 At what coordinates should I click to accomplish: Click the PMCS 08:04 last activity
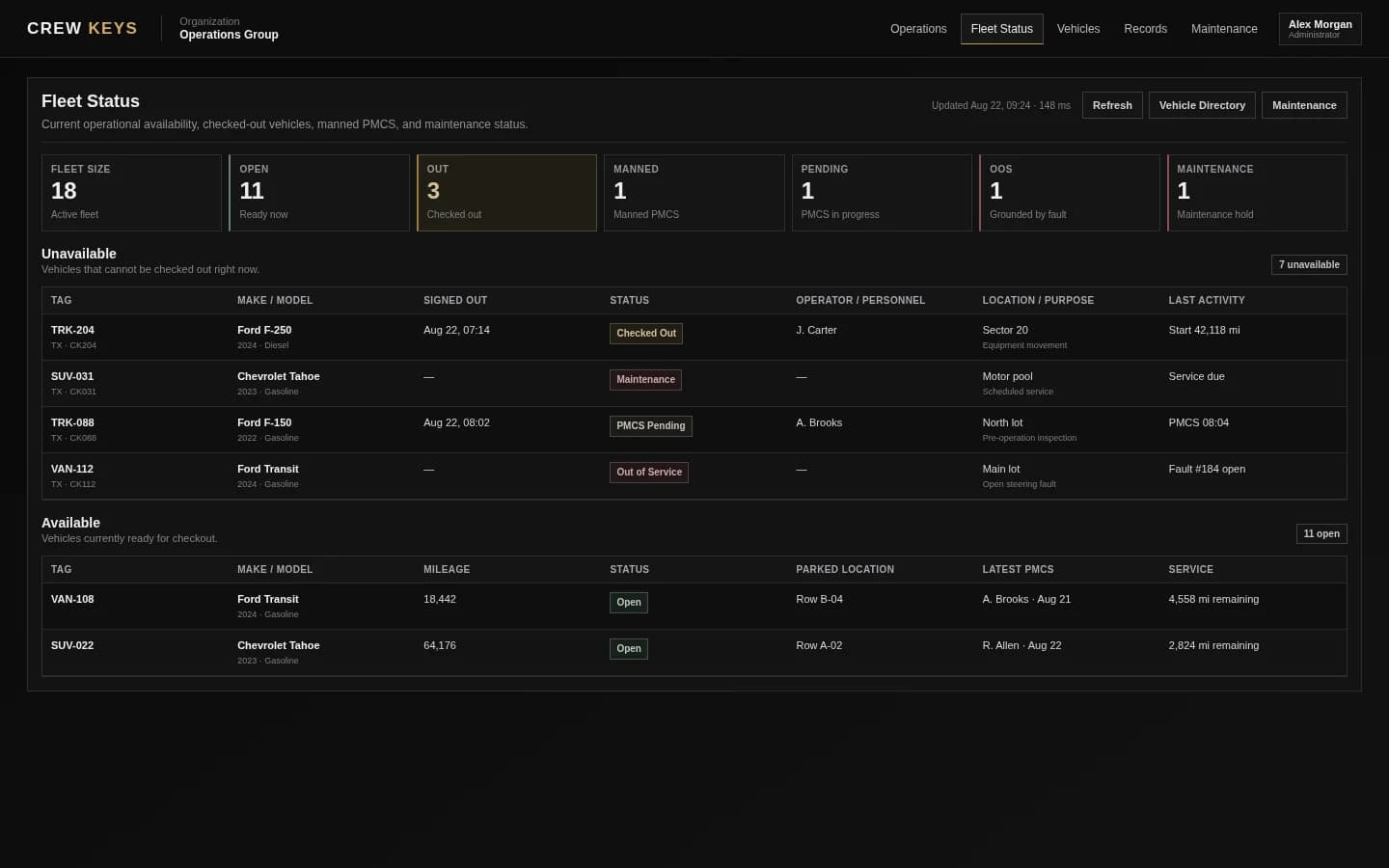(1198, 422)
